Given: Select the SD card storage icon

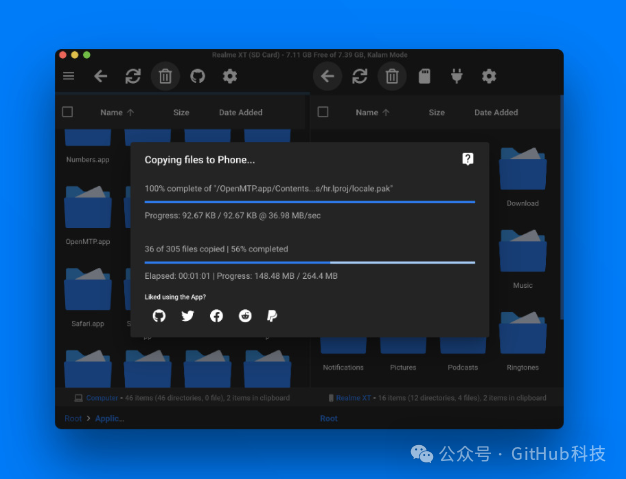Looking at the screenshot, I should (x=424, y=76).
